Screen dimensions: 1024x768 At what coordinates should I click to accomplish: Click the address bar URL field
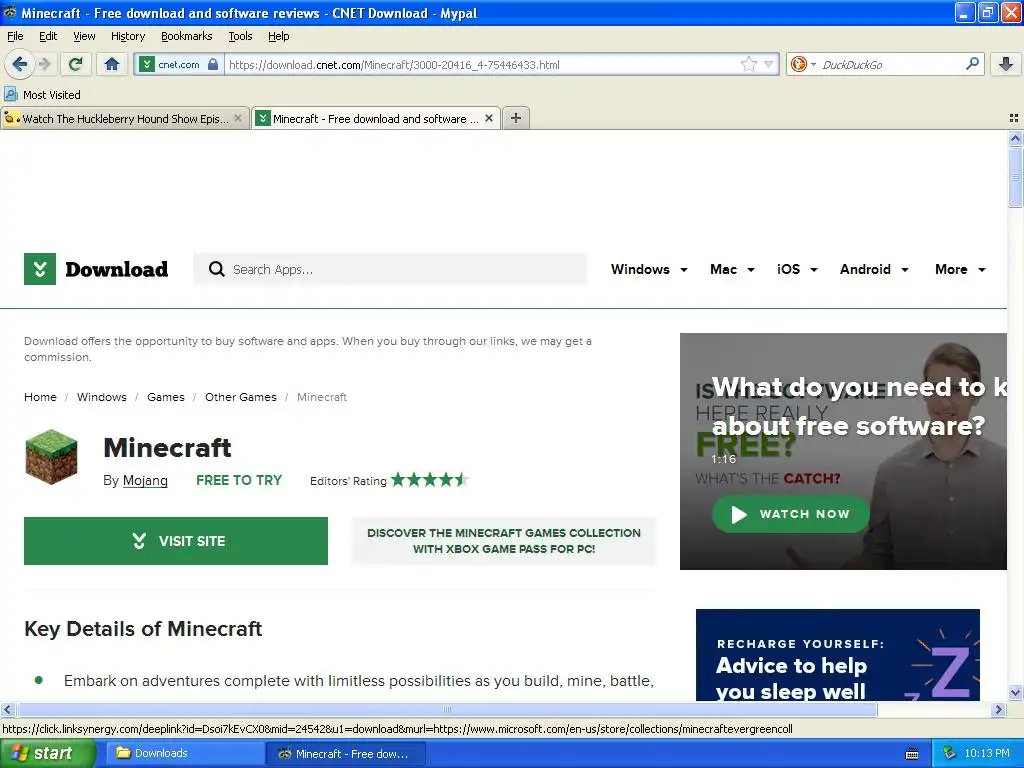[483, 64]
